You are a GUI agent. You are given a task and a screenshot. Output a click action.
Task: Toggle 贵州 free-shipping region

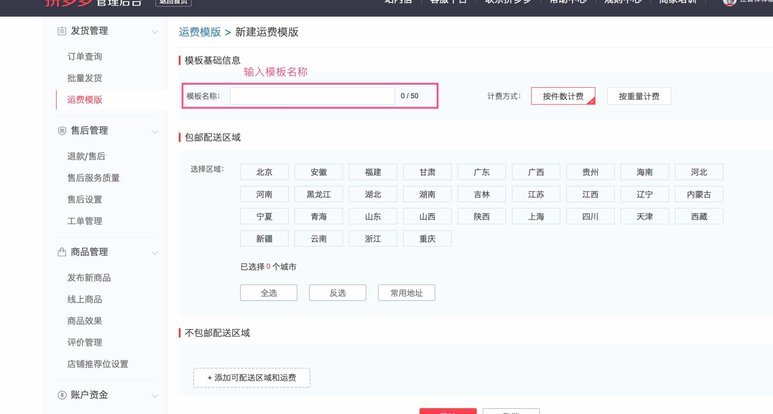click(590, 172)
